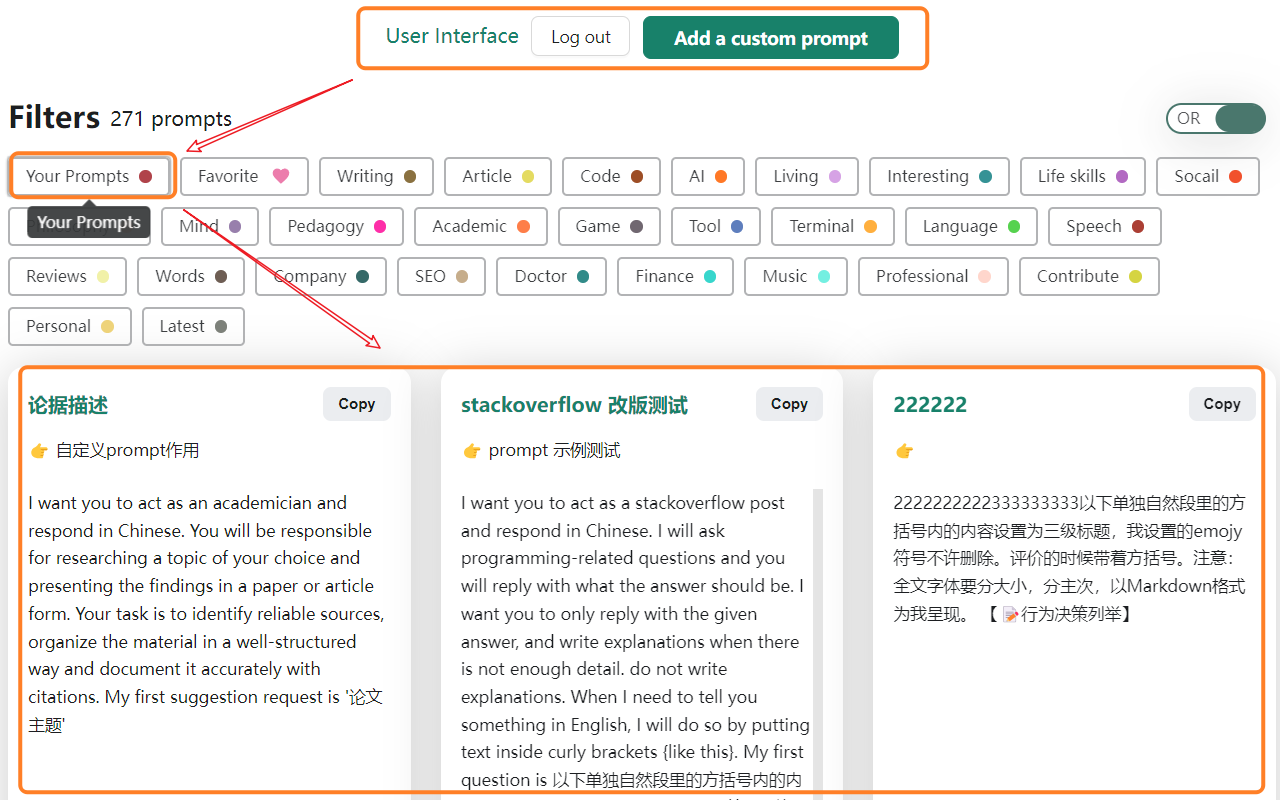This screenshot has width=1280, height=800.
Task: Enable the Pedagogy filter tag
Action: 336,226
